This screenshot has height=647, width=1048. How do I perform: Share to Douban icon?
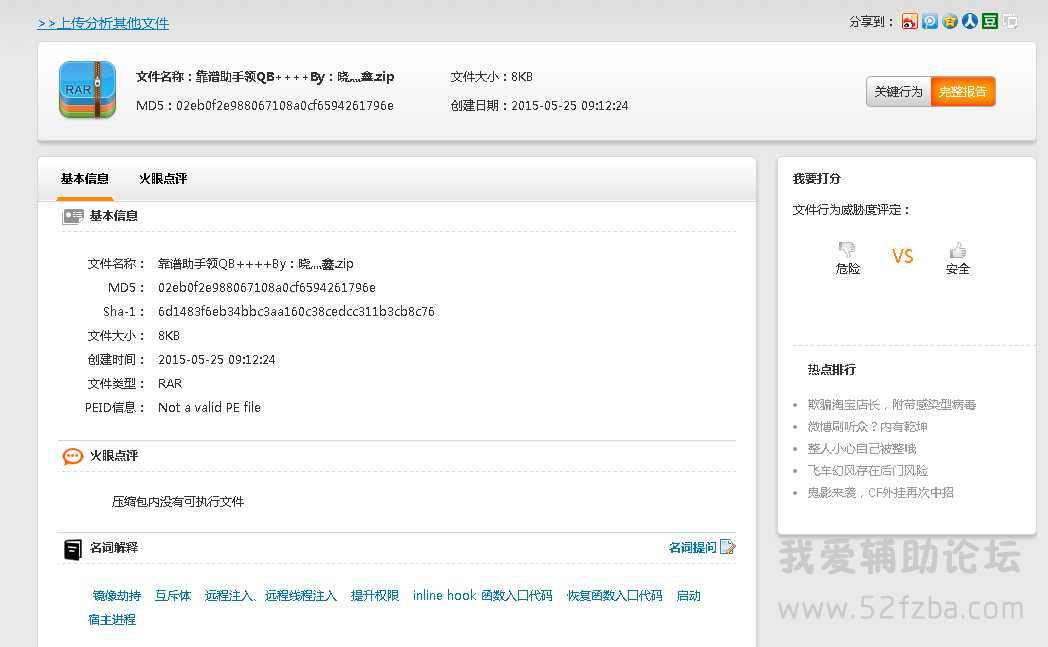[x=989, y=21]
